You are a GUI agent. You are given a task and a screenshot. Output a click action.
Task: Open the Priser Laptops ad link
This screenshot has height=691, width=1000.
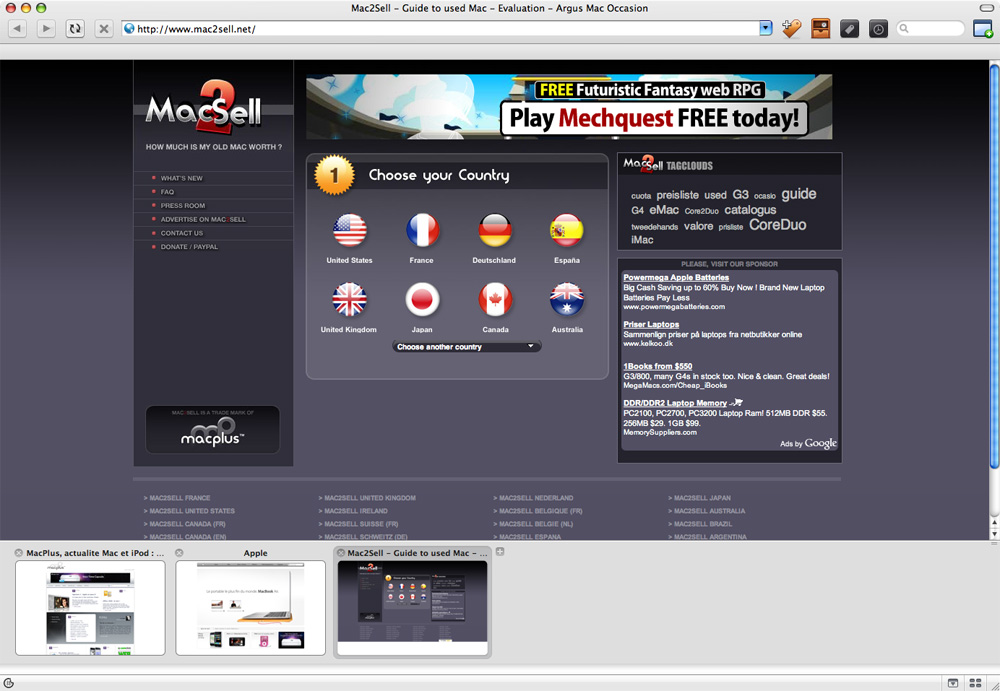(651, 324)
